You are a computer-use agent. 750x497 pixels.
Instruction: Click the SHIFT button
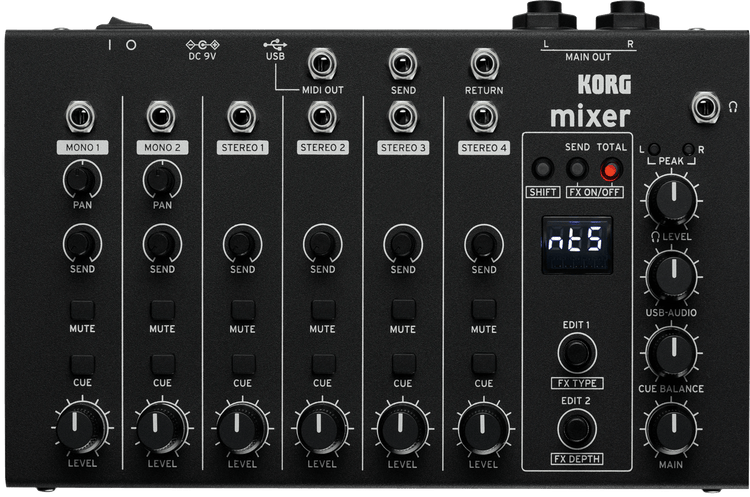(x=542, y=169)
